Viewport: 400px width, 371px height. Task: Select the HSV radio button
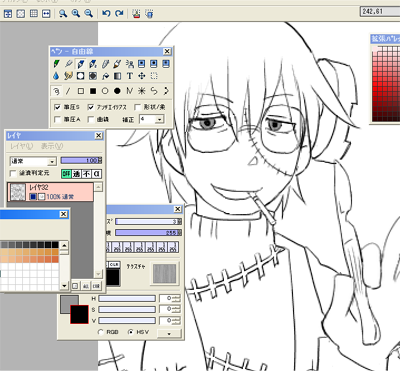tap(131, 332)
